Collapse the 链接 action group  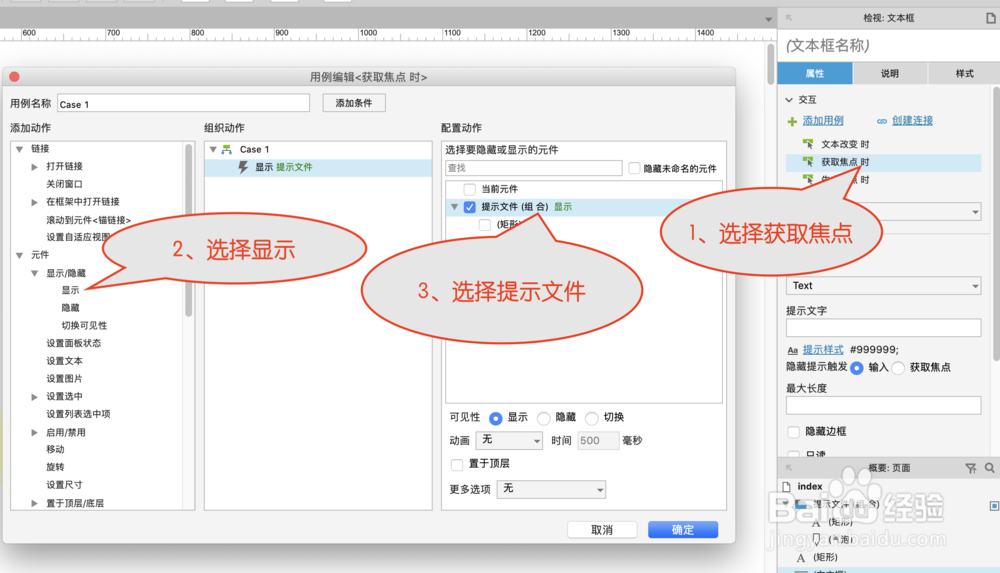pyautogui.click(x=19, y=149)
